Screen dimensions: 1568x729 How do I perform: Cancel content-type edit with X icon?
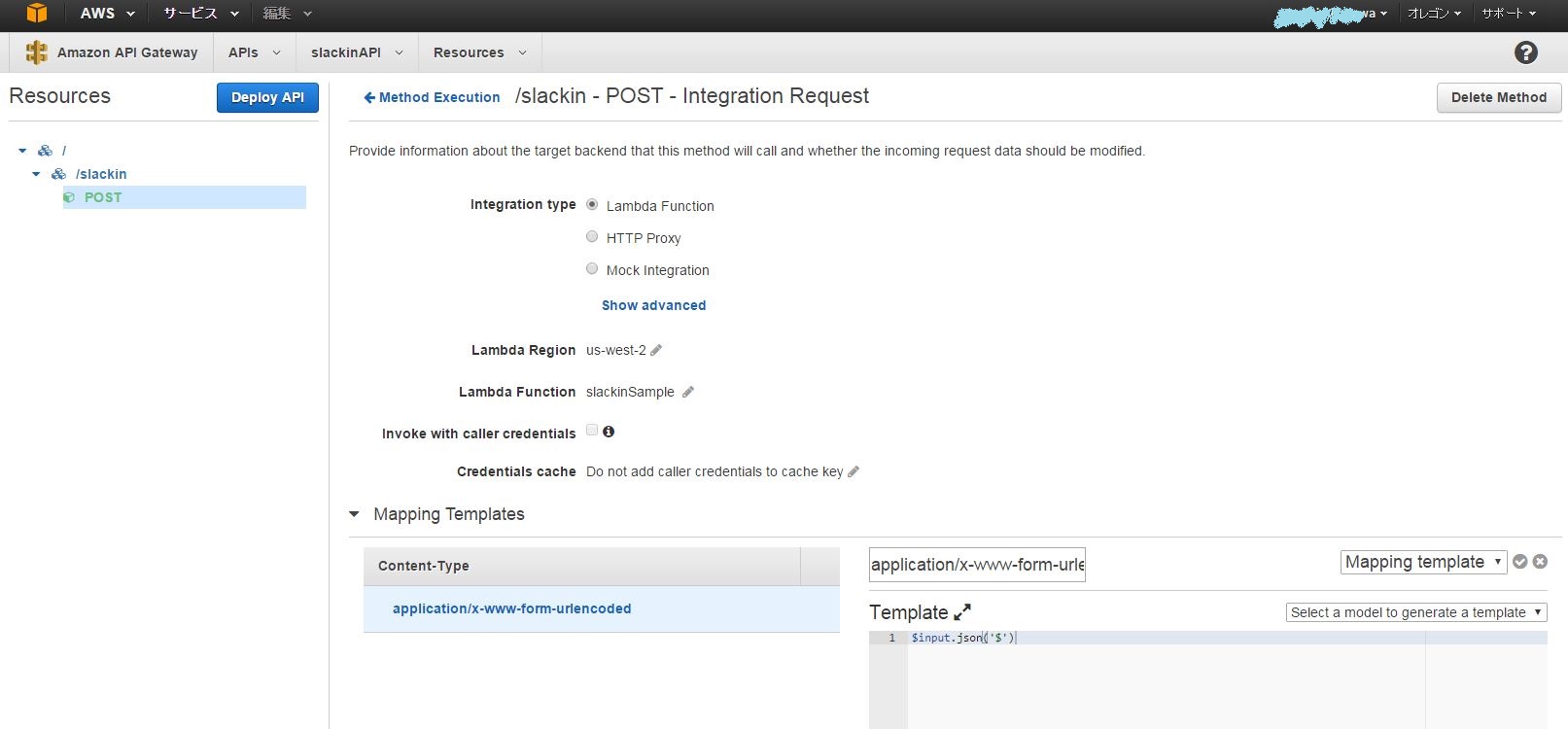(1540, 562)
